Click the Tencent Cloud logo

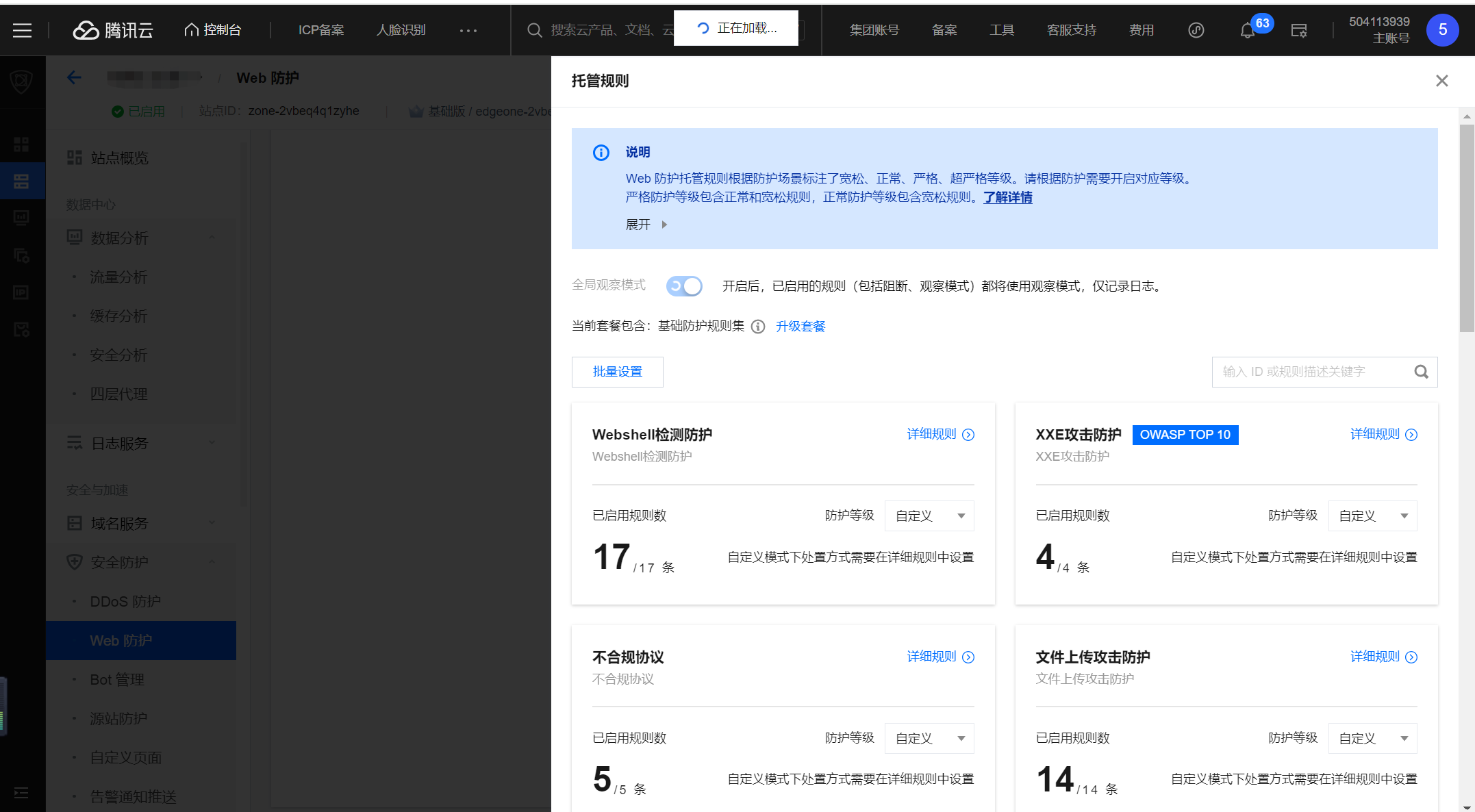pos(112,30)
